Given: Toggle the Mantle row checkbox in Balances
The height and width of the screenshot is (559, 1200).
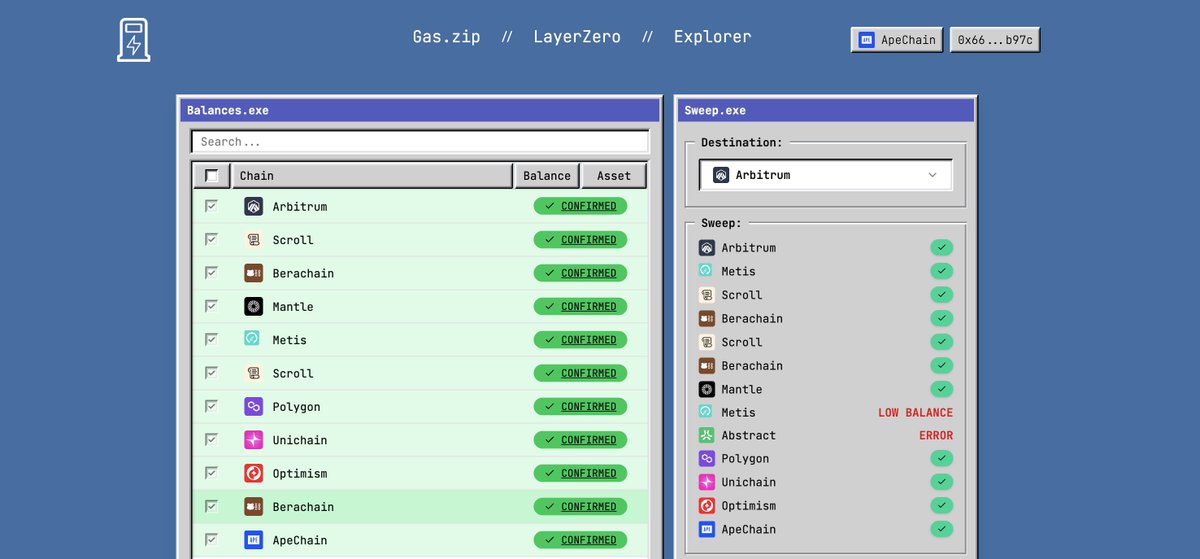Looking at the screenshot, I should point(211,306).
